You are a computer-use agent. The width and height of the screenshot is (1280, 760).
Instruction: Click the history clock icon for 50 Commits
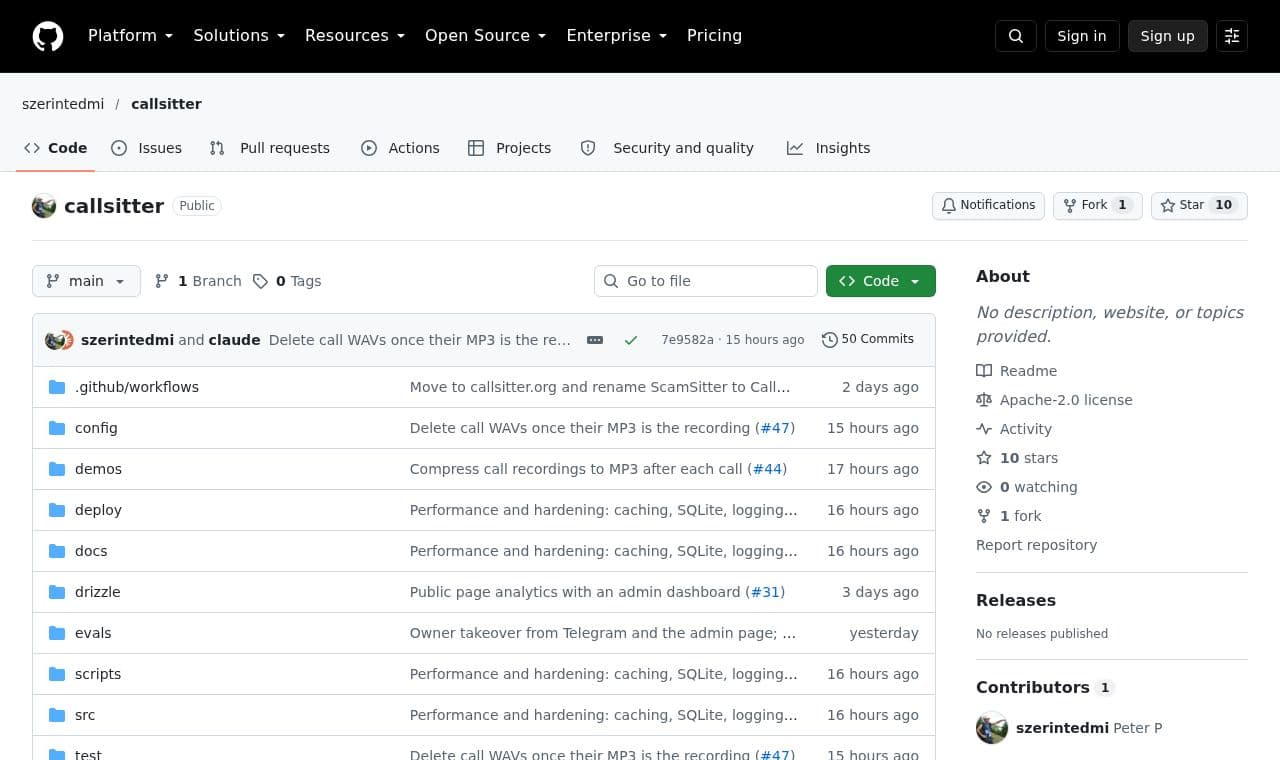click(829, 340)
